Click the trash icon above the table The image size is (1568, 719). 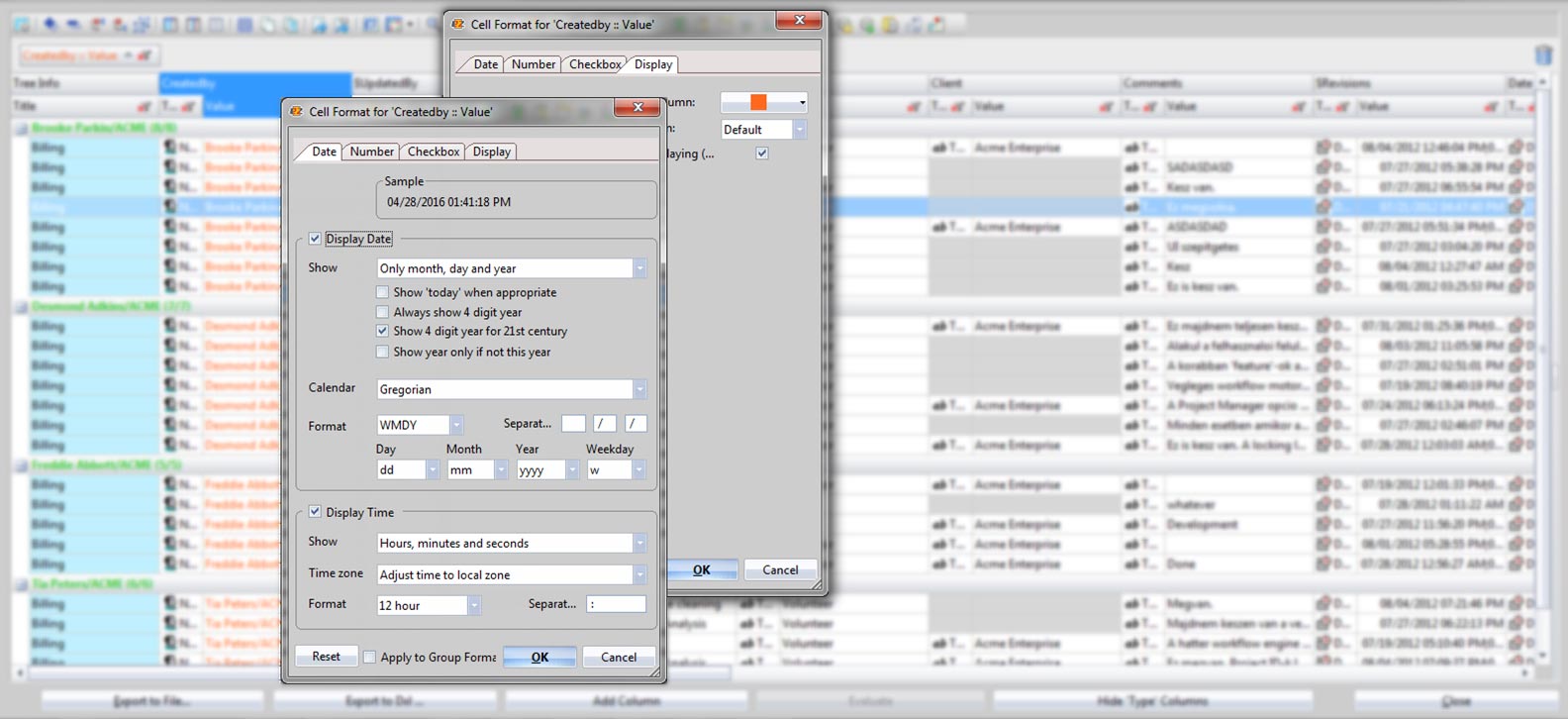[1542, 55]
